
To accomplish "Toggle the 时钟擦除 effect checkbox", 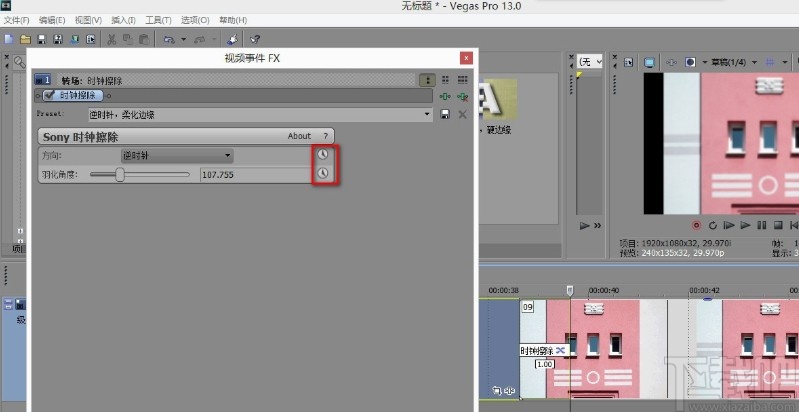I will click(50, 95).
